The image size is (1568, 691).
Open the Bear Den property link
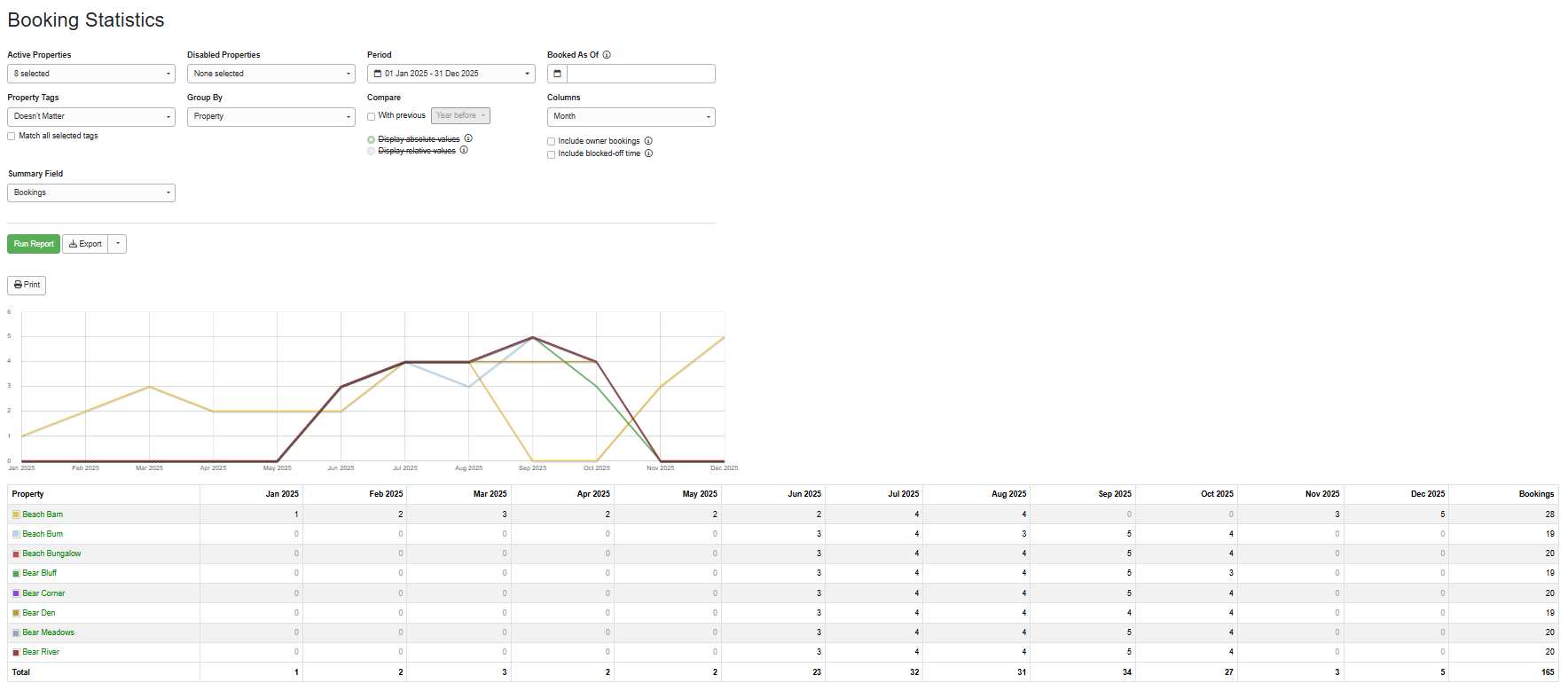(39, 613)
